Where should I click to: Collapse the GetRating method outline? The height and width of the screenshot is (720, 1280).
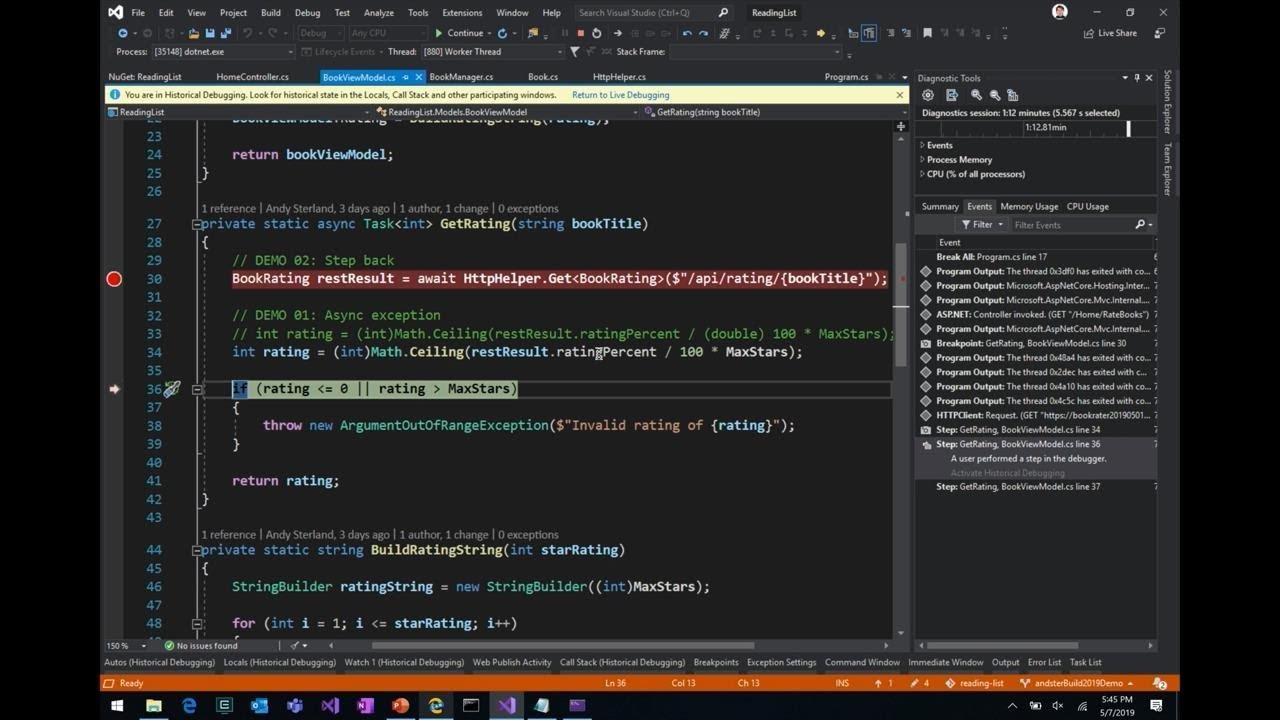click(197, 224)
